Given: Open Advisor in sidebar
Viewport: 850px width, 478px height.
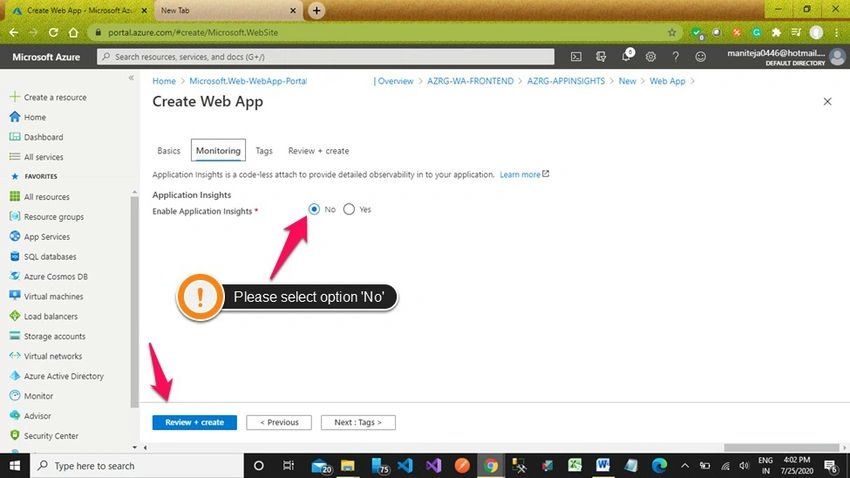Looking at the screenshot, I should 37,416.
